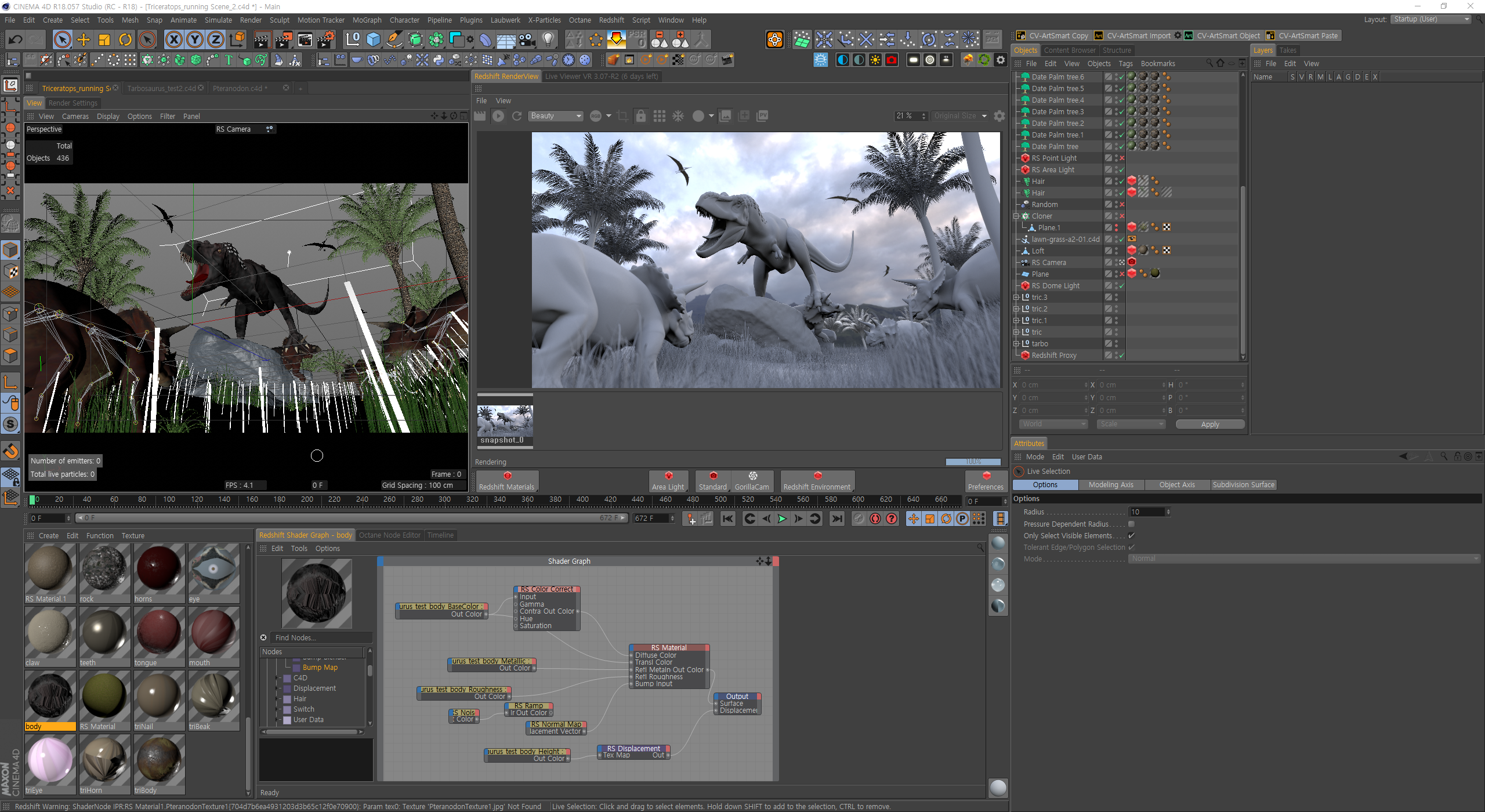This screenshot has height=812, width=1485.
Task: Open the Scale mode dropdown
Action: [x=1131, y=424]
